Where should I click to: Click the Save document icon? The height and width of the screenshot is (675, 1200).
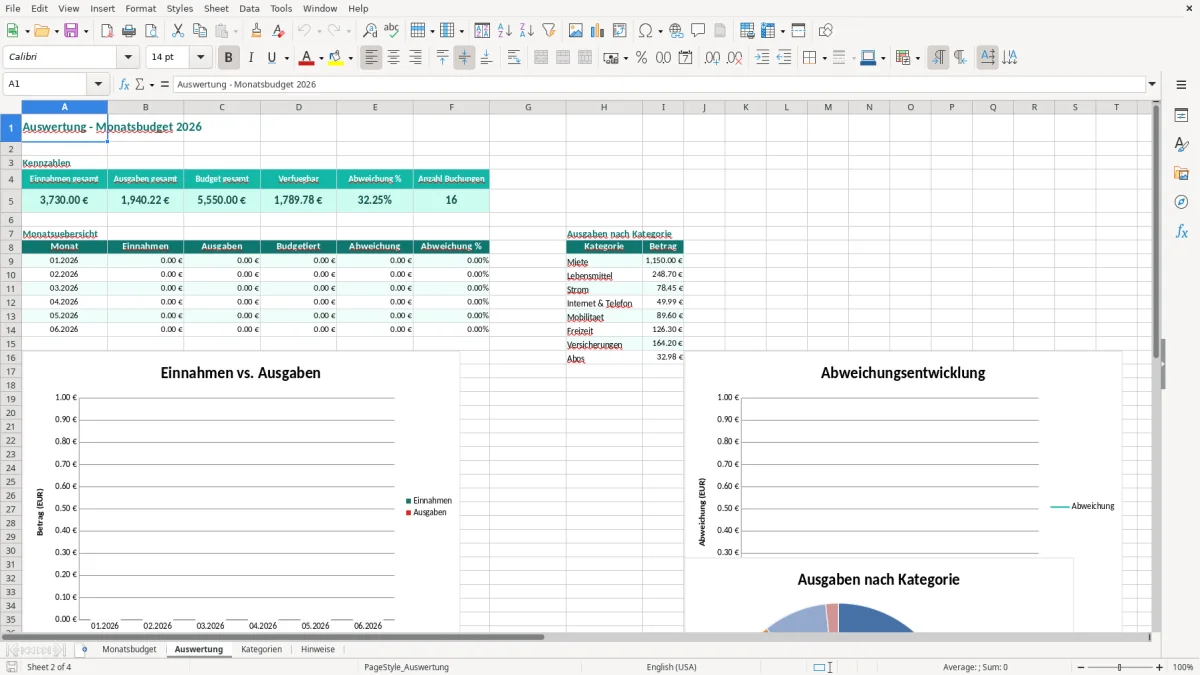point(71,31)
